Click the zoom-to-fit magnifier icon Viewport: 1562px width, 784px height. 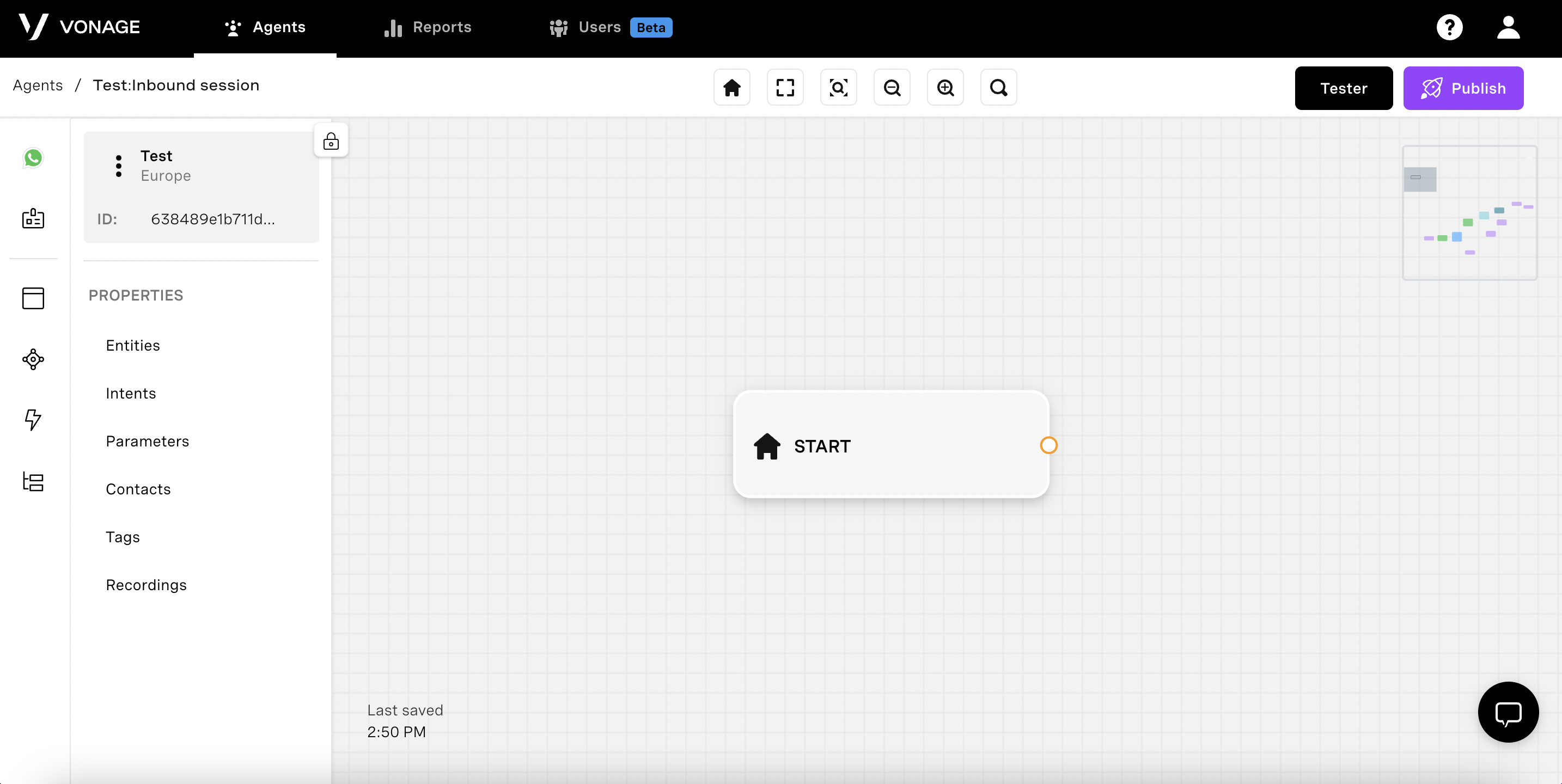(x=838, y=88)
